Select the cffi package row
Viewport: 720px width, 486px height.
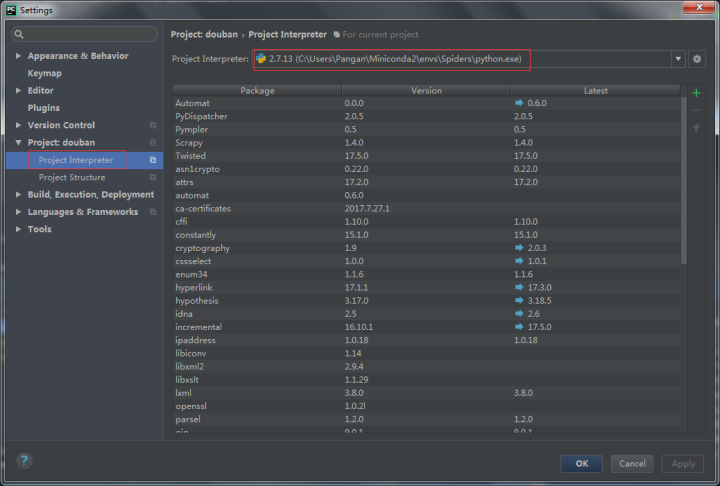pos(427,221)
